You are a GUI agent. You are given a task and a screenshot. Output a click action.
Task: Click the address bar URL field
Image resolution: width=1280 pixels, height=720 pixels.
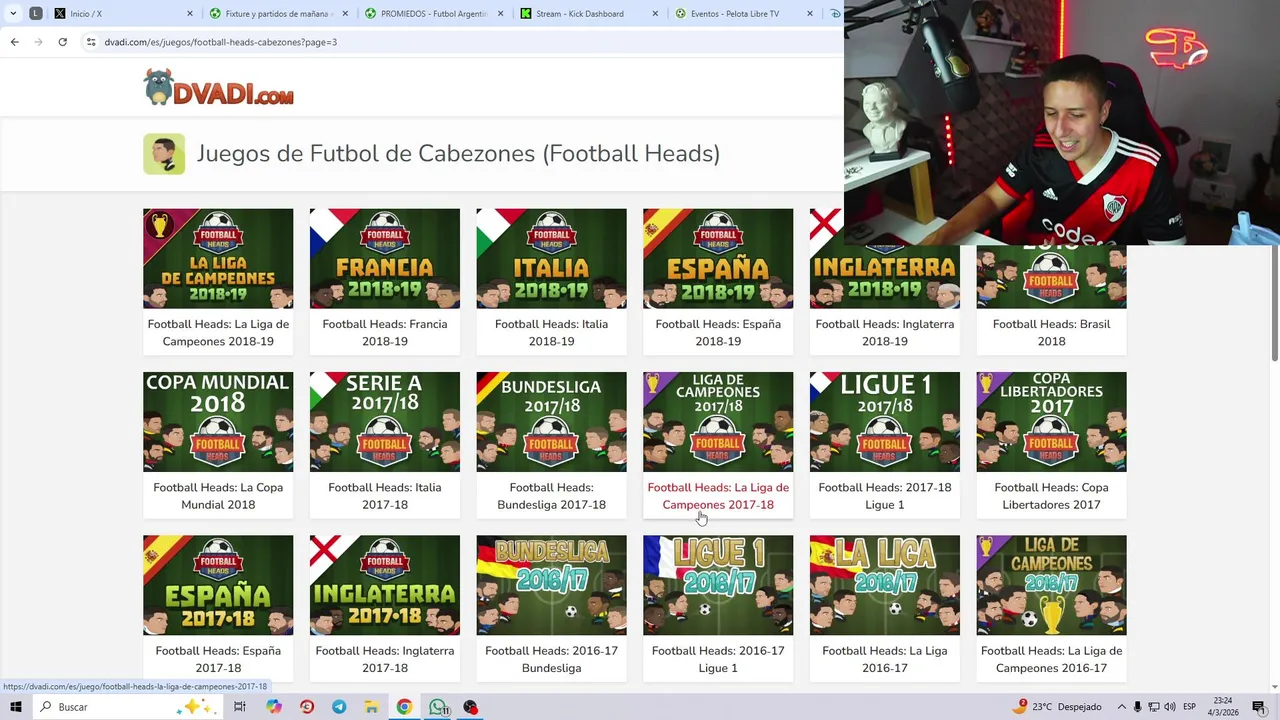click(x=460, y=42)
